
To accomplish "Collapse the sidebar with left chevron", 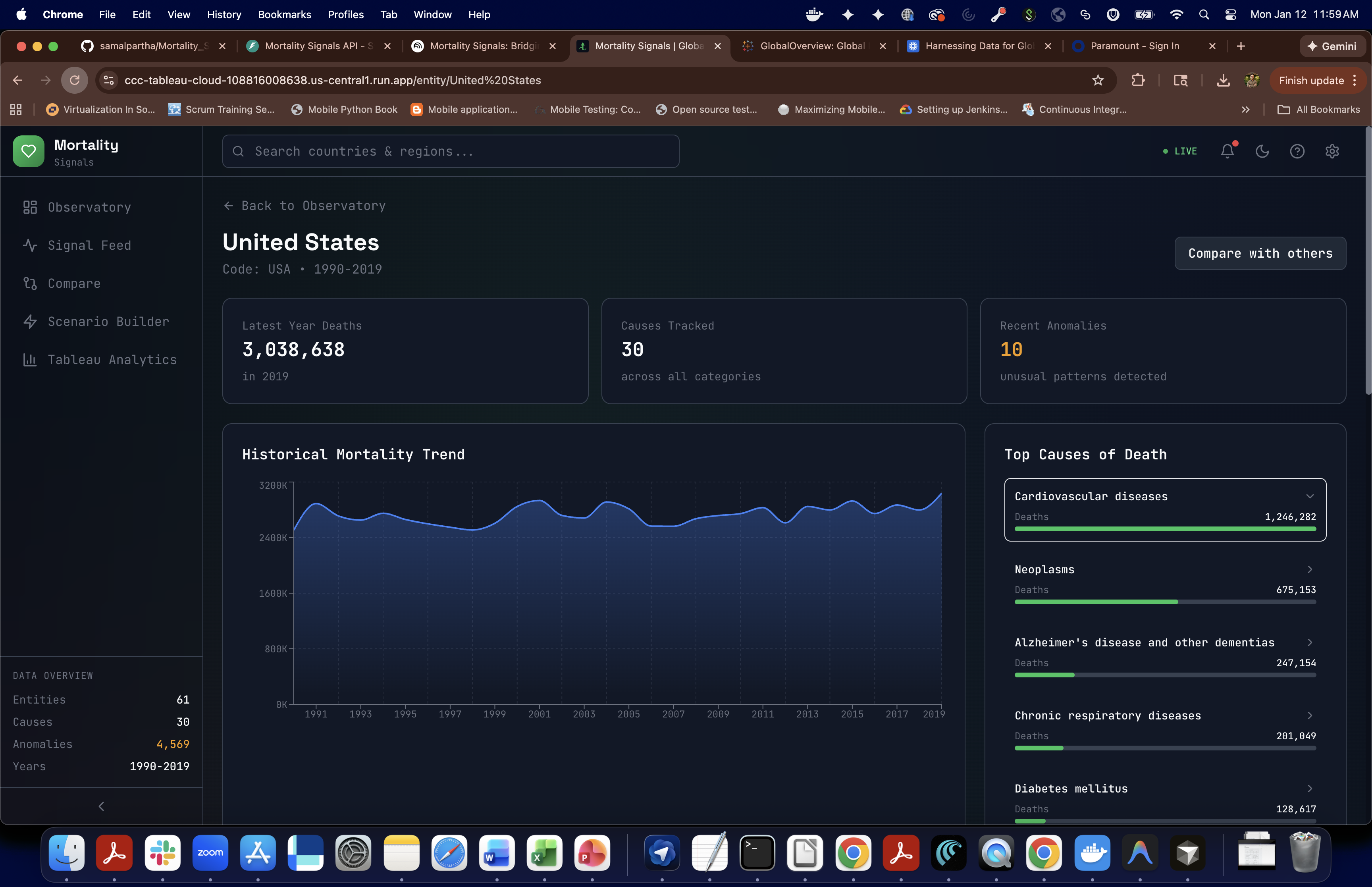I will coord(101,806).
